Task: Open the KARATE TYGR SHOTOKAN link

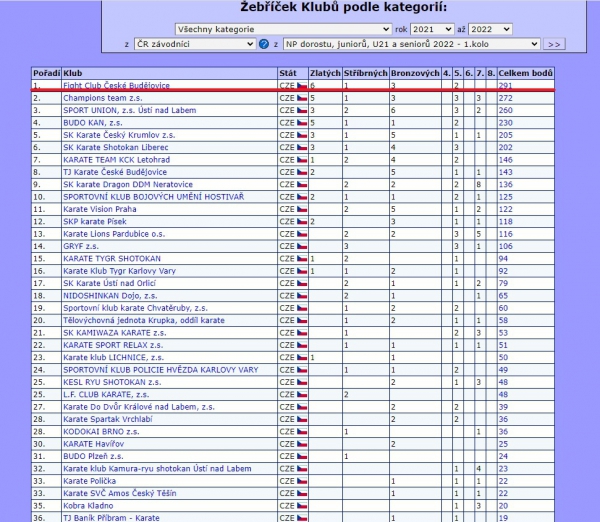Action: coord(112,259)
